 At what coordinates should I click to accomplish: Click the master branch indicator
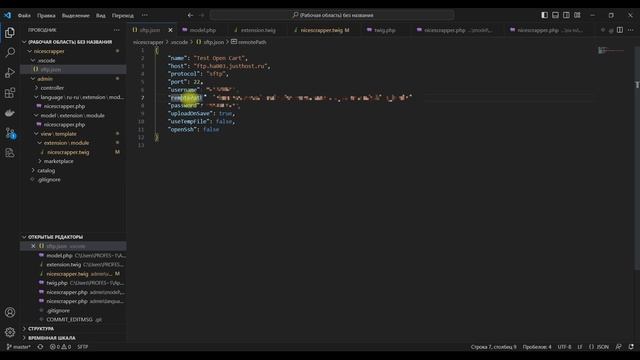pos(18,347)
